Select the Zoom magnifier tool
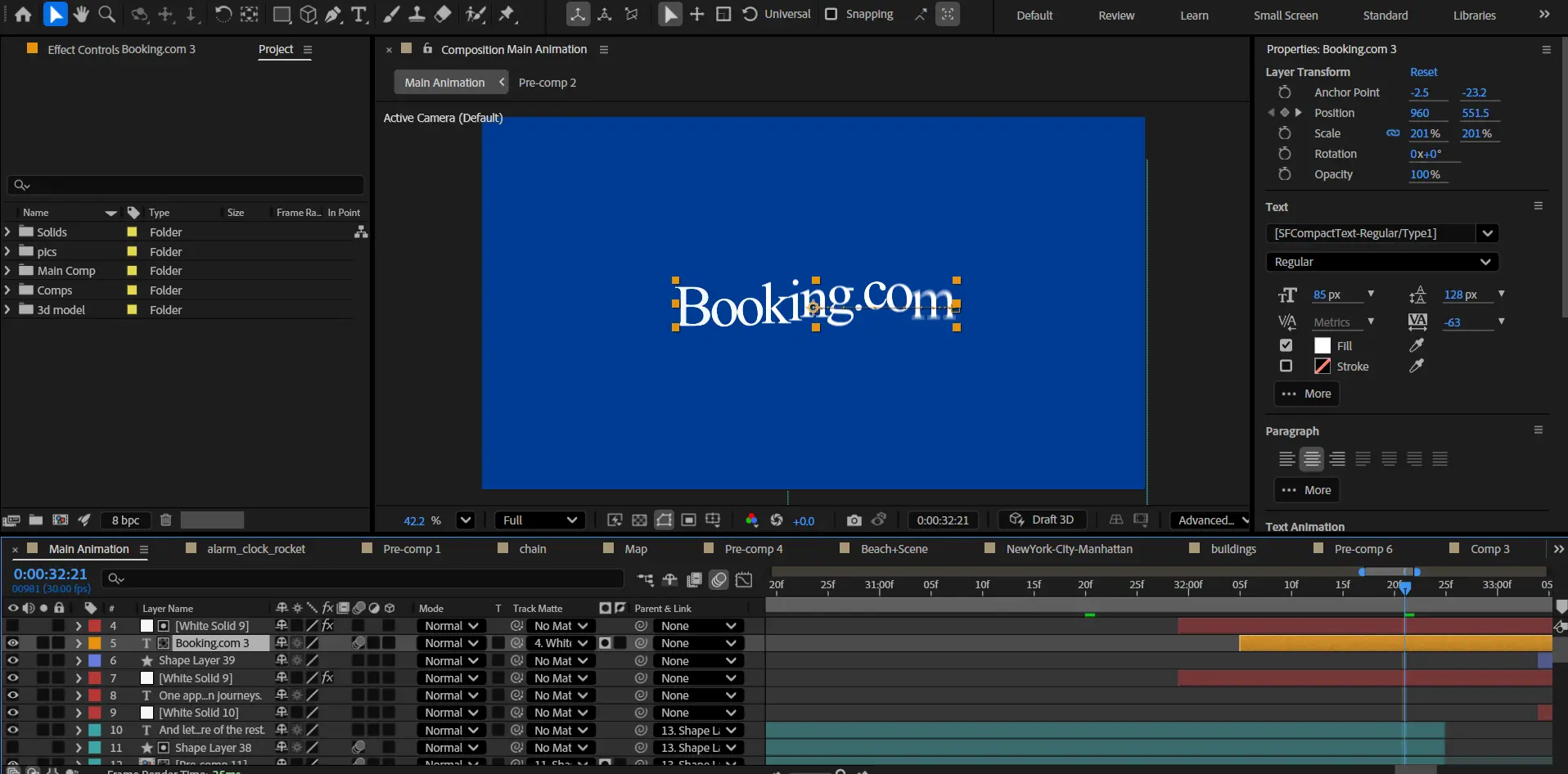This screenshot has height=774, width=1568. point(106,14)
